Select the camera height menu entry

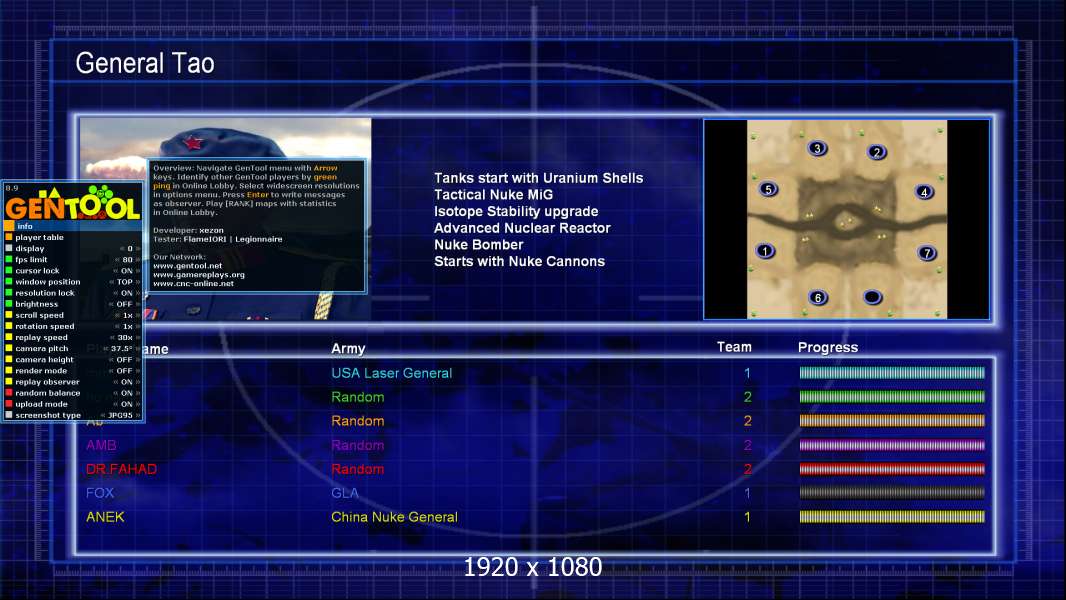click(73, 359)
